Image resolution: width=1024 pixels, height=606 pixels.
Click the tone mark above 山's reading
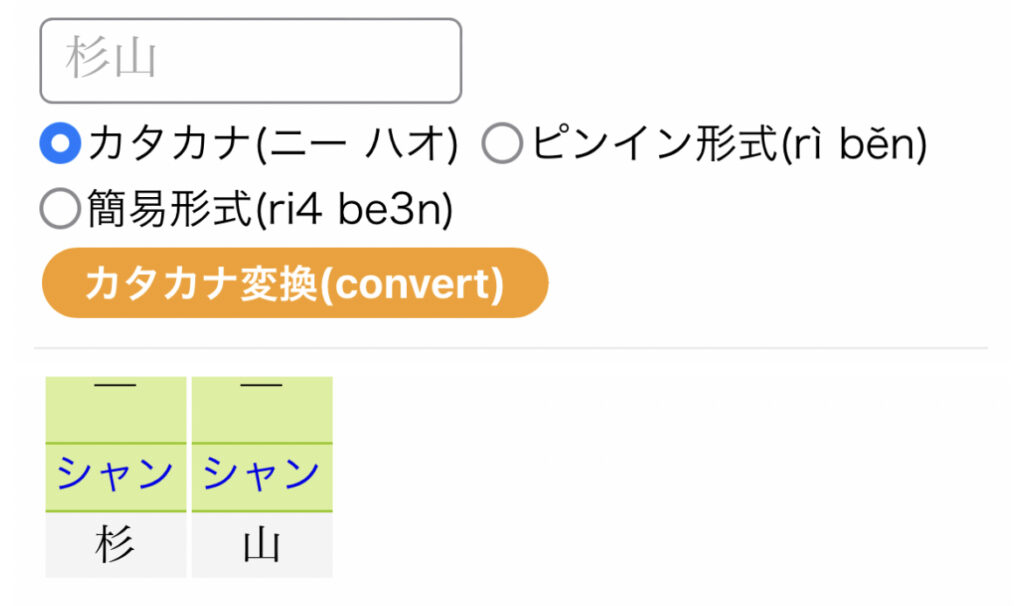click(262, 390)
